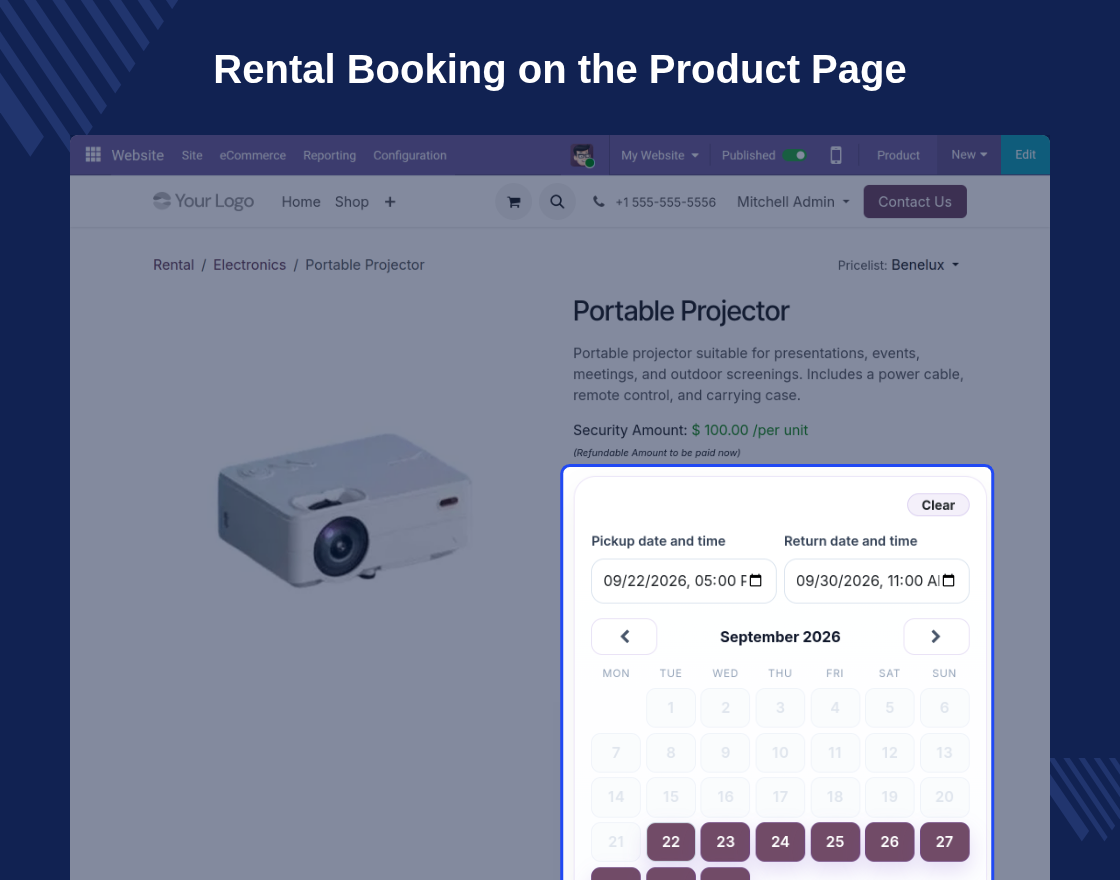Screen dimensions: 1120x880
Task: Click the phone number +1 555-555-5556
Action: coord(666,202)
